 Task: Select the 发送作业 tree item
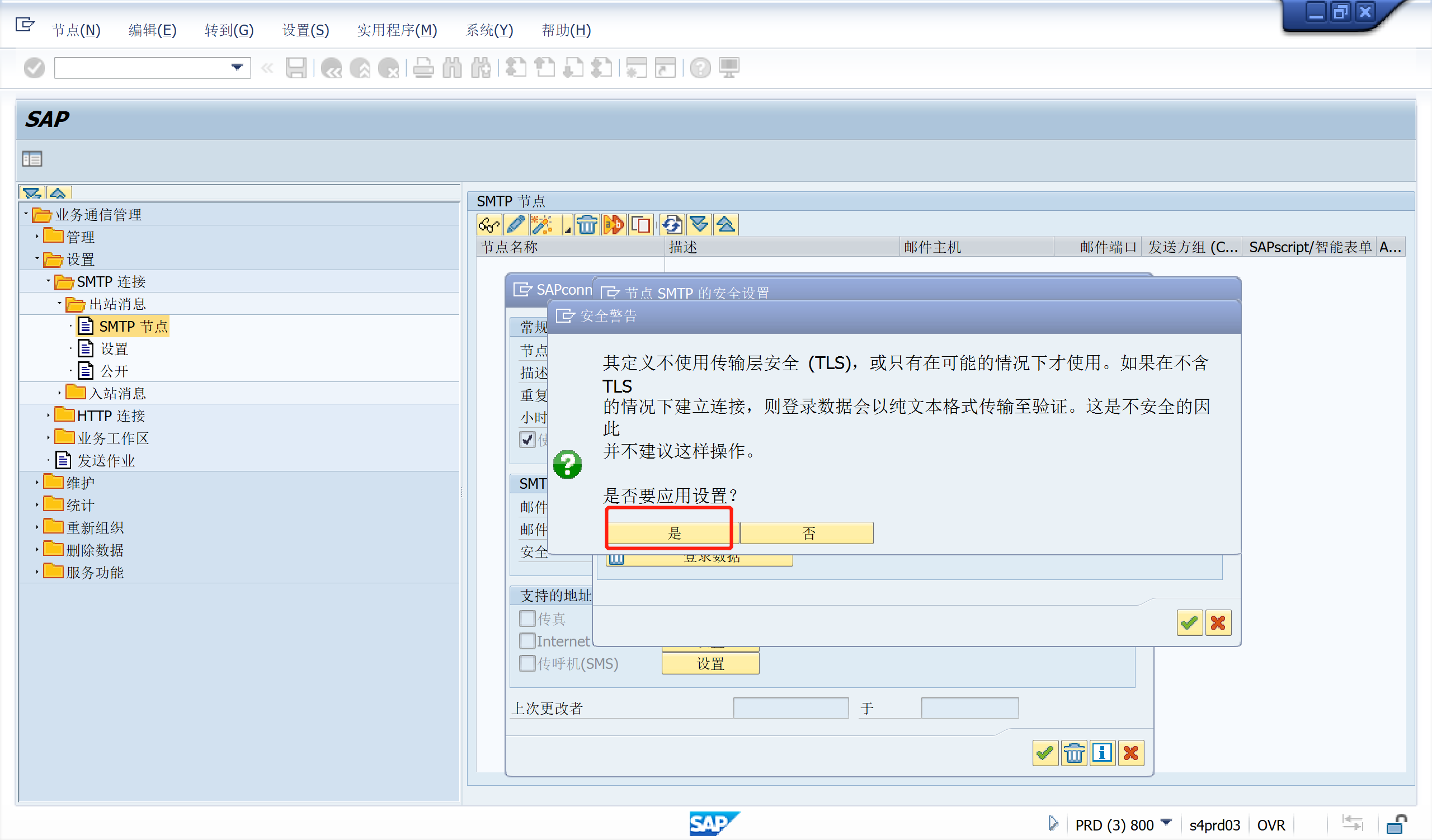(106, 461)
